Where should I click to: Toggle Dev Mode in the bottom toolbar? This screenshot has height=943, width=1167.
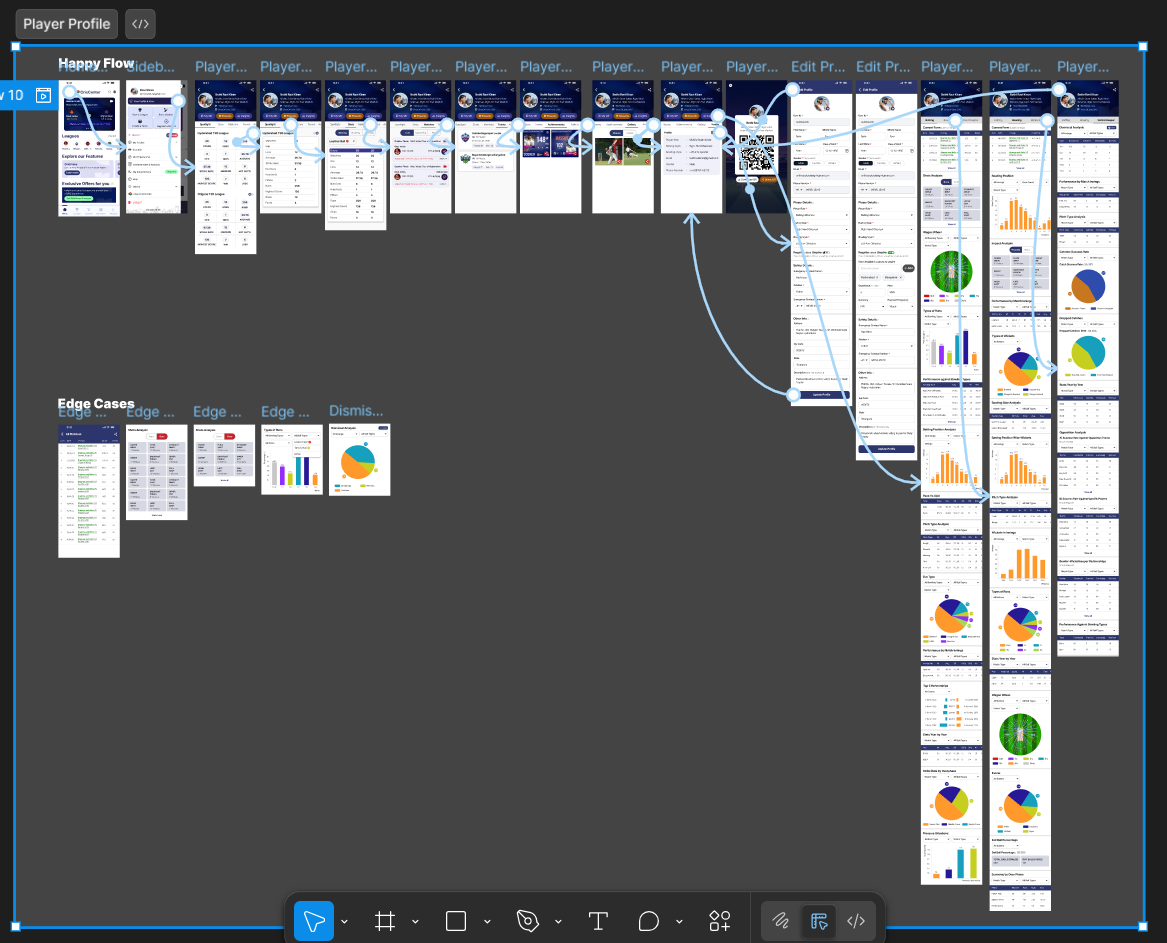pyautogui.click(x=856, y=921)
